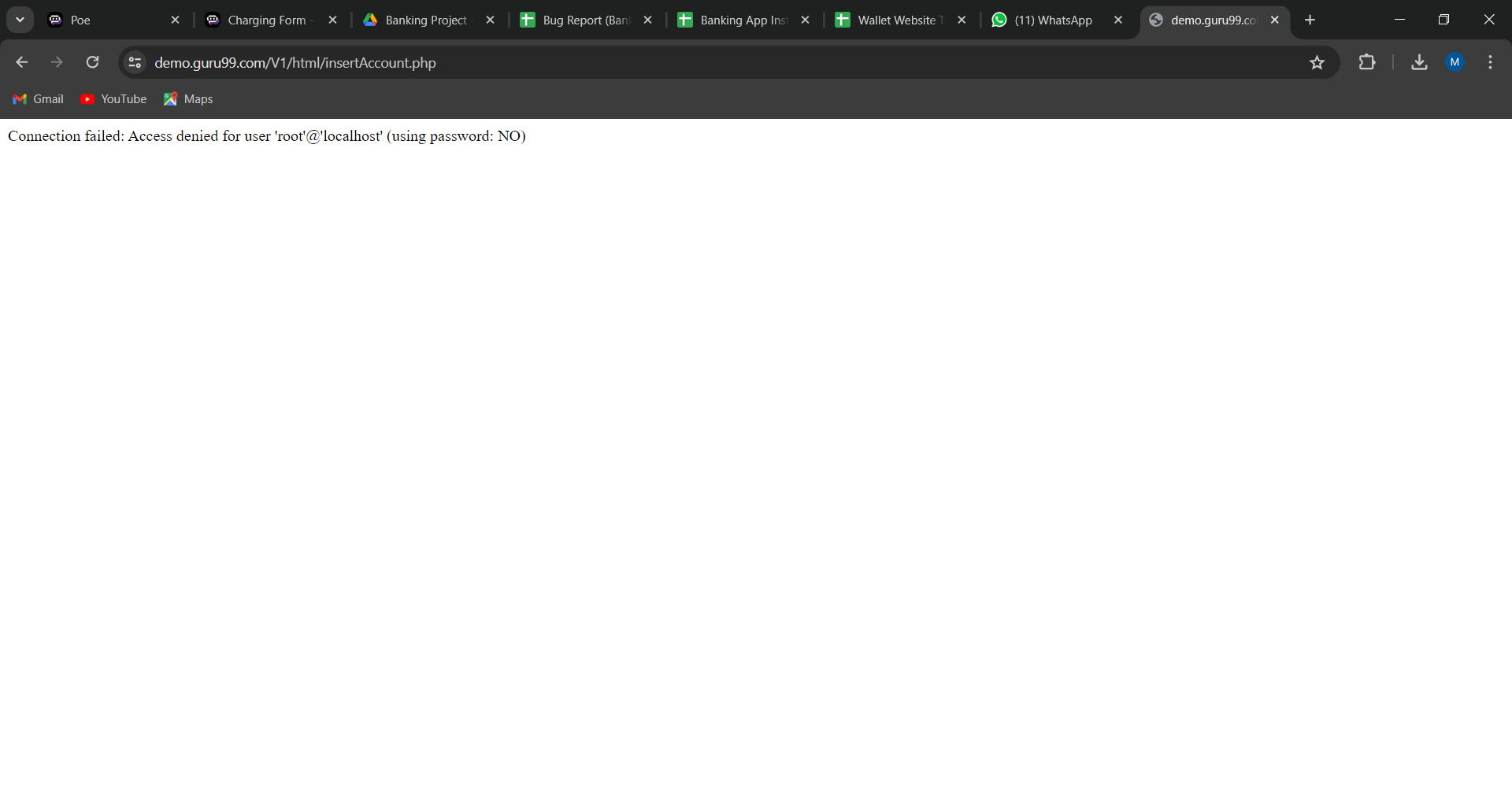Open the profile avatar M
Image resolution: width=1512 pixels, height=811 pixels.
pos(1455,62)
